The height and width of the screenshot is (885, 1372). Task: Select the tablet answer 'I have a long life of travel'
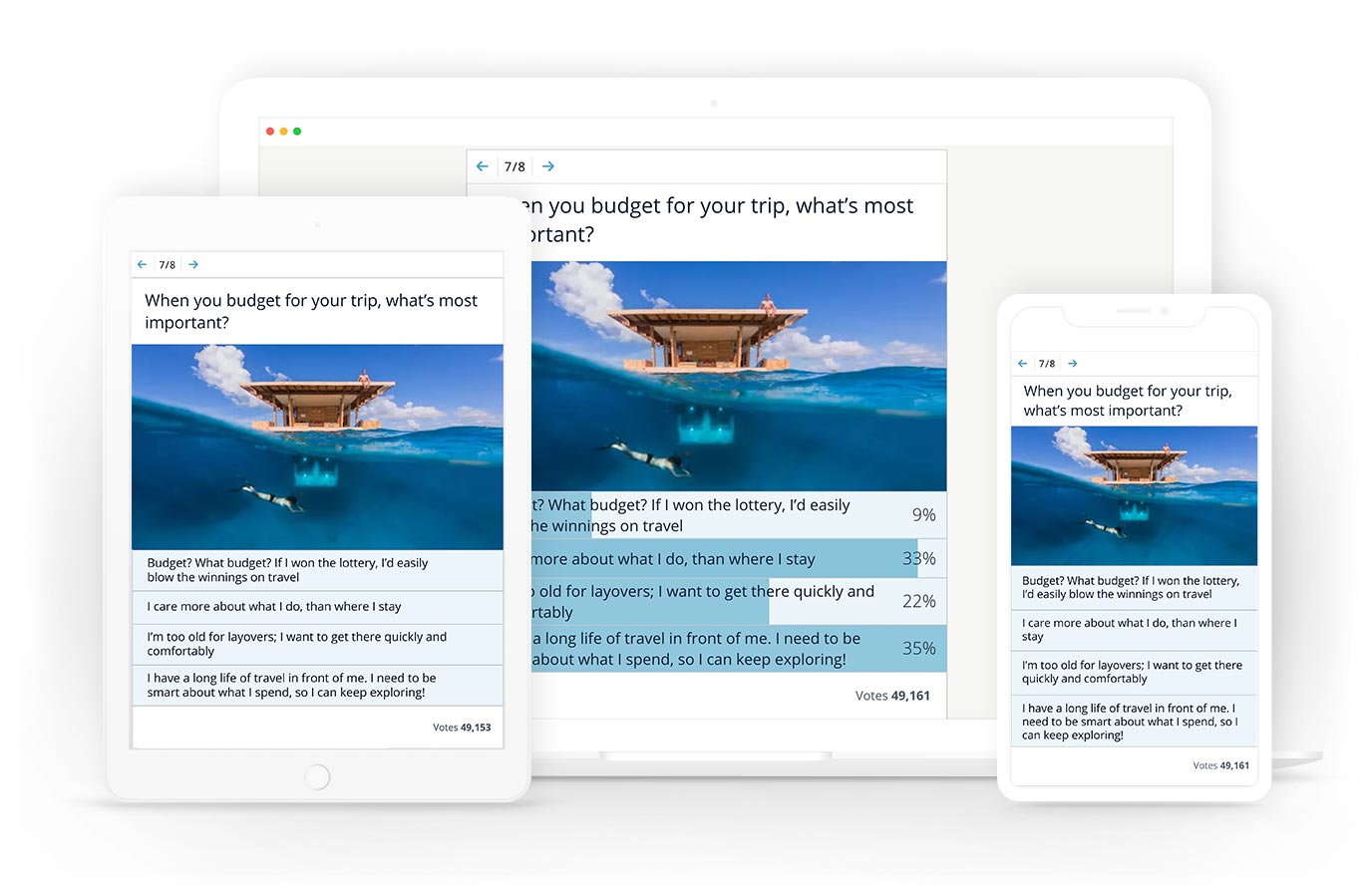pyautogui.click(x=317, y=686)
